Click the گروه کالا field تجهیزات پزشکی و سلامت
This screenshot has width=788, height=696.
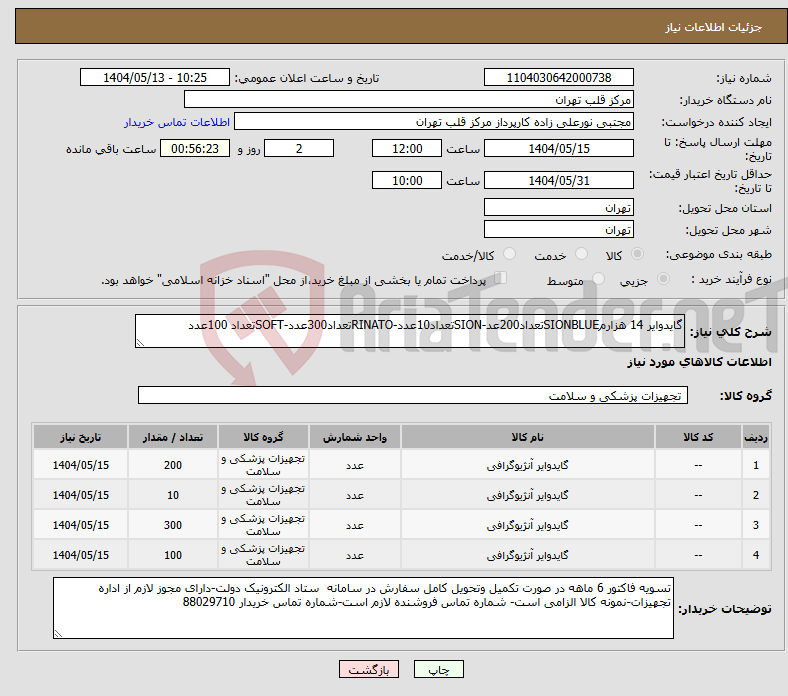413,395
